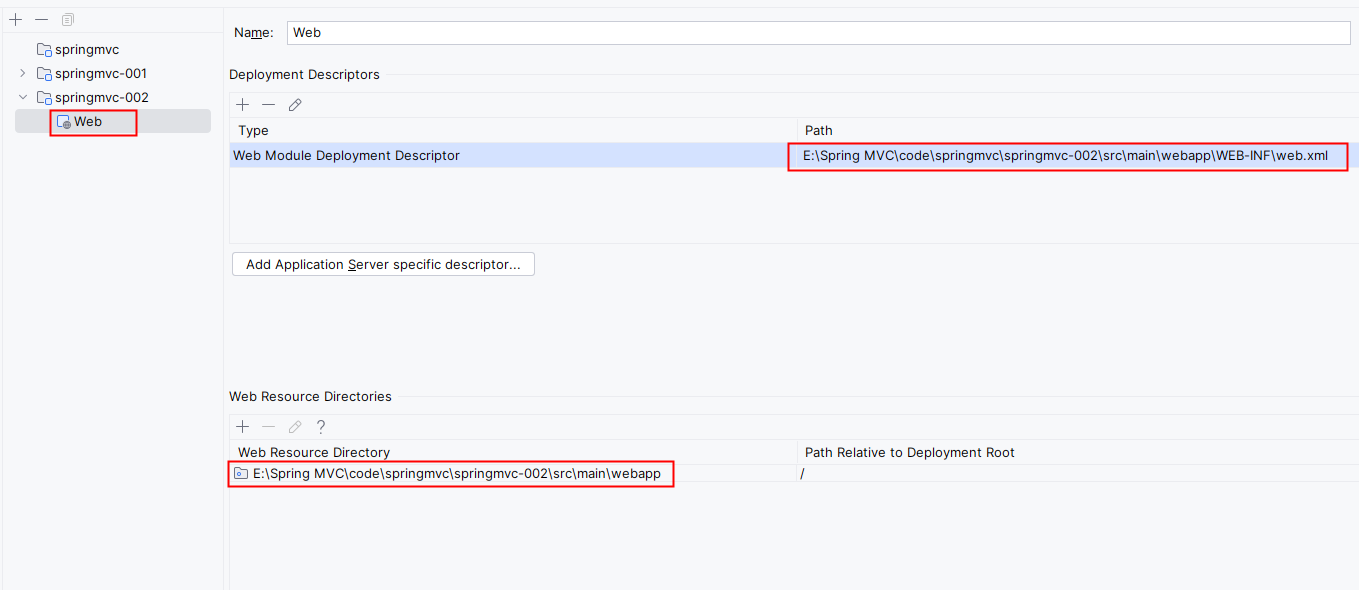
Task: Select the springmvc module in tree
Action: pyautogui.click(x=87, y=49)
